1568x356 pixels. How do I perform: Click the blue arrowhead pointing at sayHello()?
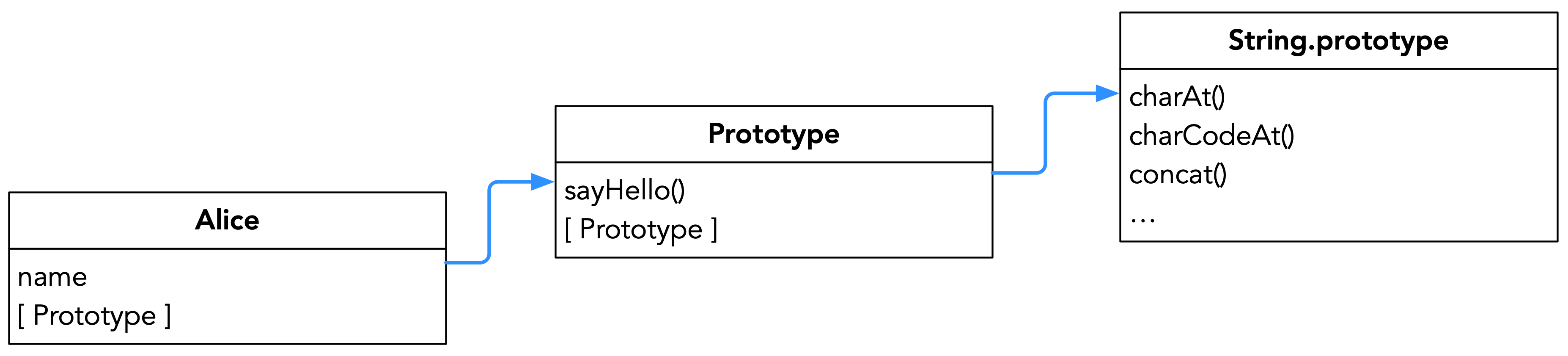click(542, 182)
